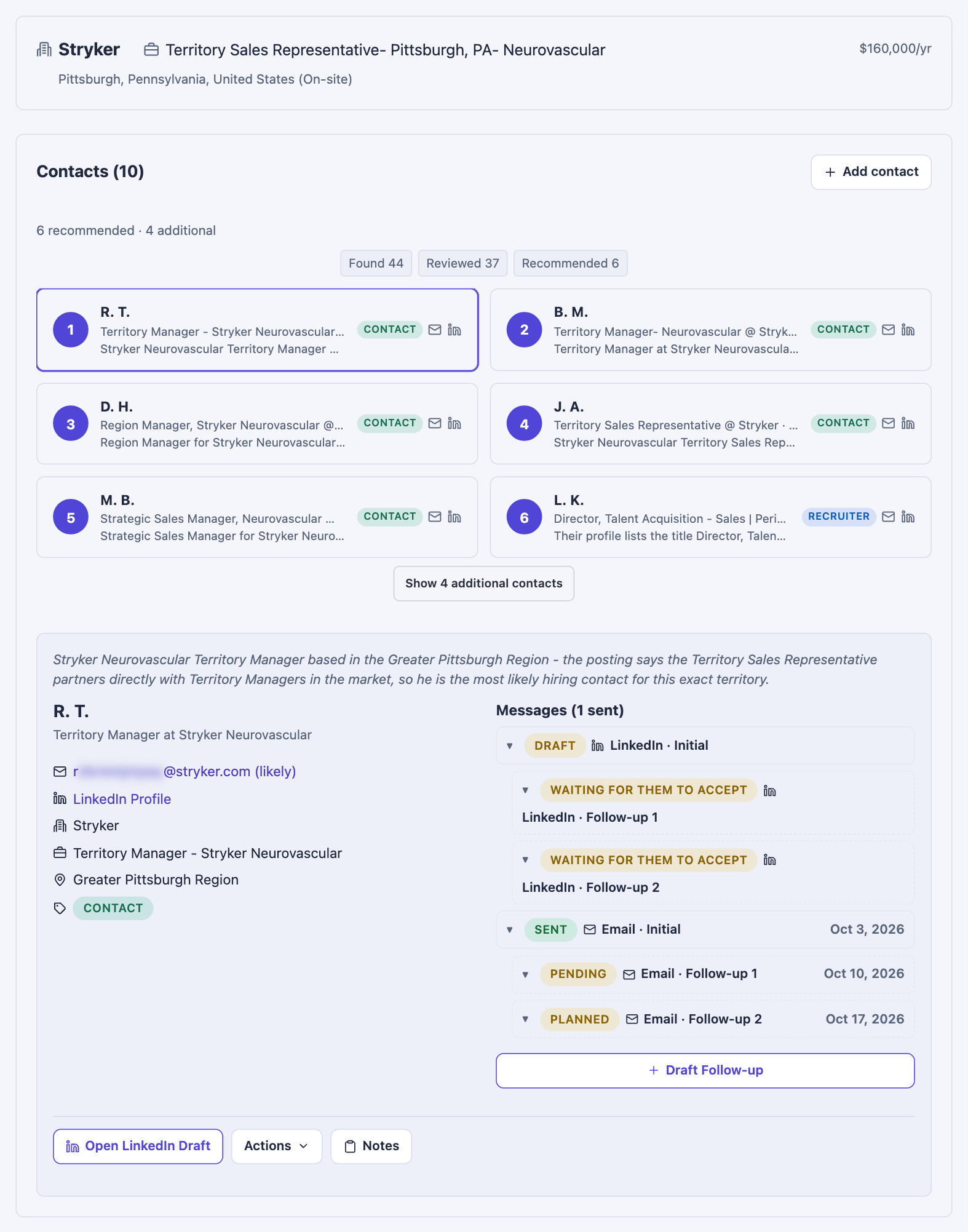Viewport: 968px width, 1232px height.
Task: Open the LinkedIn Draft
Action: [138, 1146]
